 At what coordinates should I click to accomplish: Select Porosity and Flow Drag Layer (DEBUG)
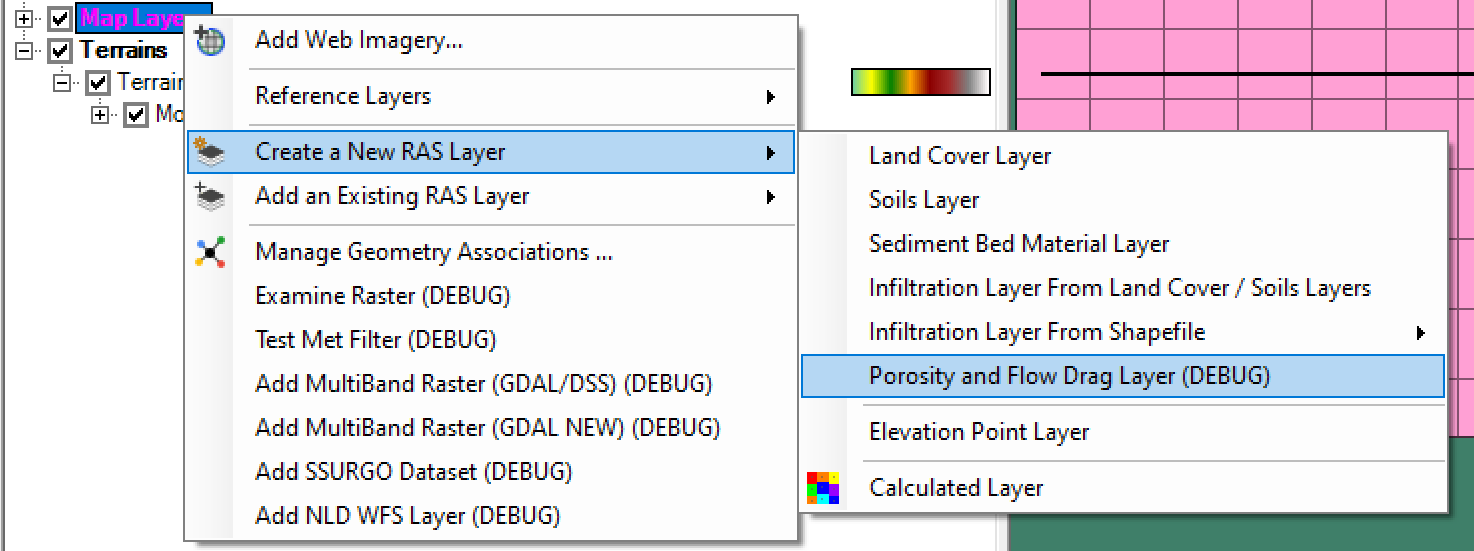(1069, 376)
